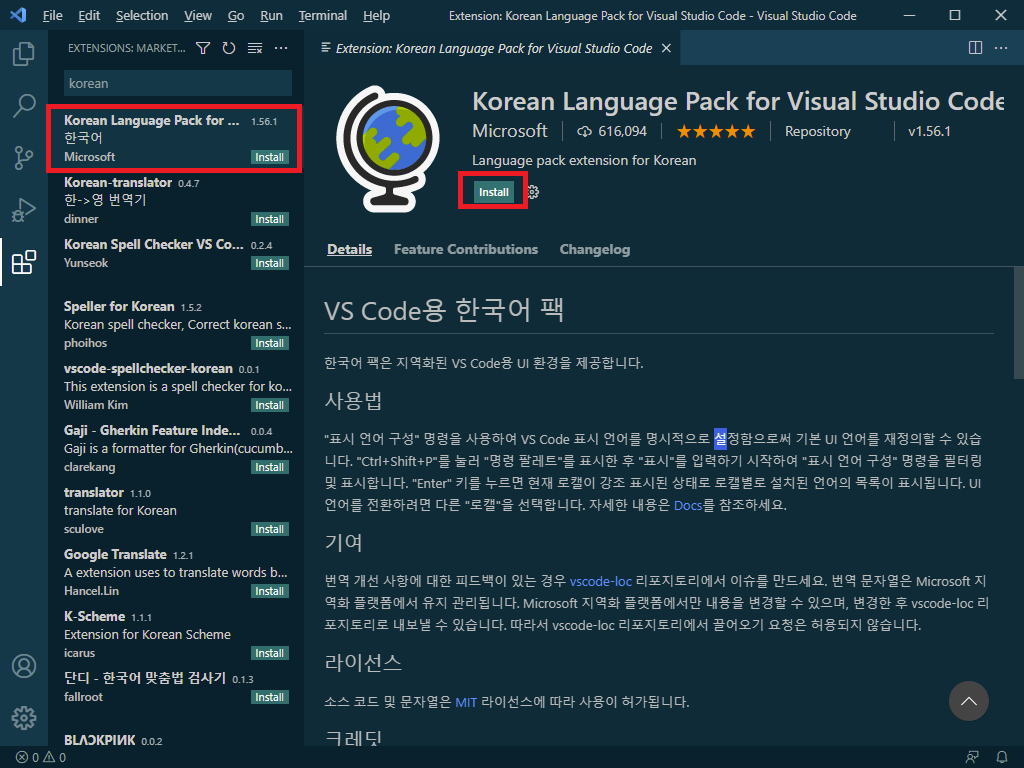
Task: Open Extensions panel more actions menu
Action: click(x=281, y=48)
